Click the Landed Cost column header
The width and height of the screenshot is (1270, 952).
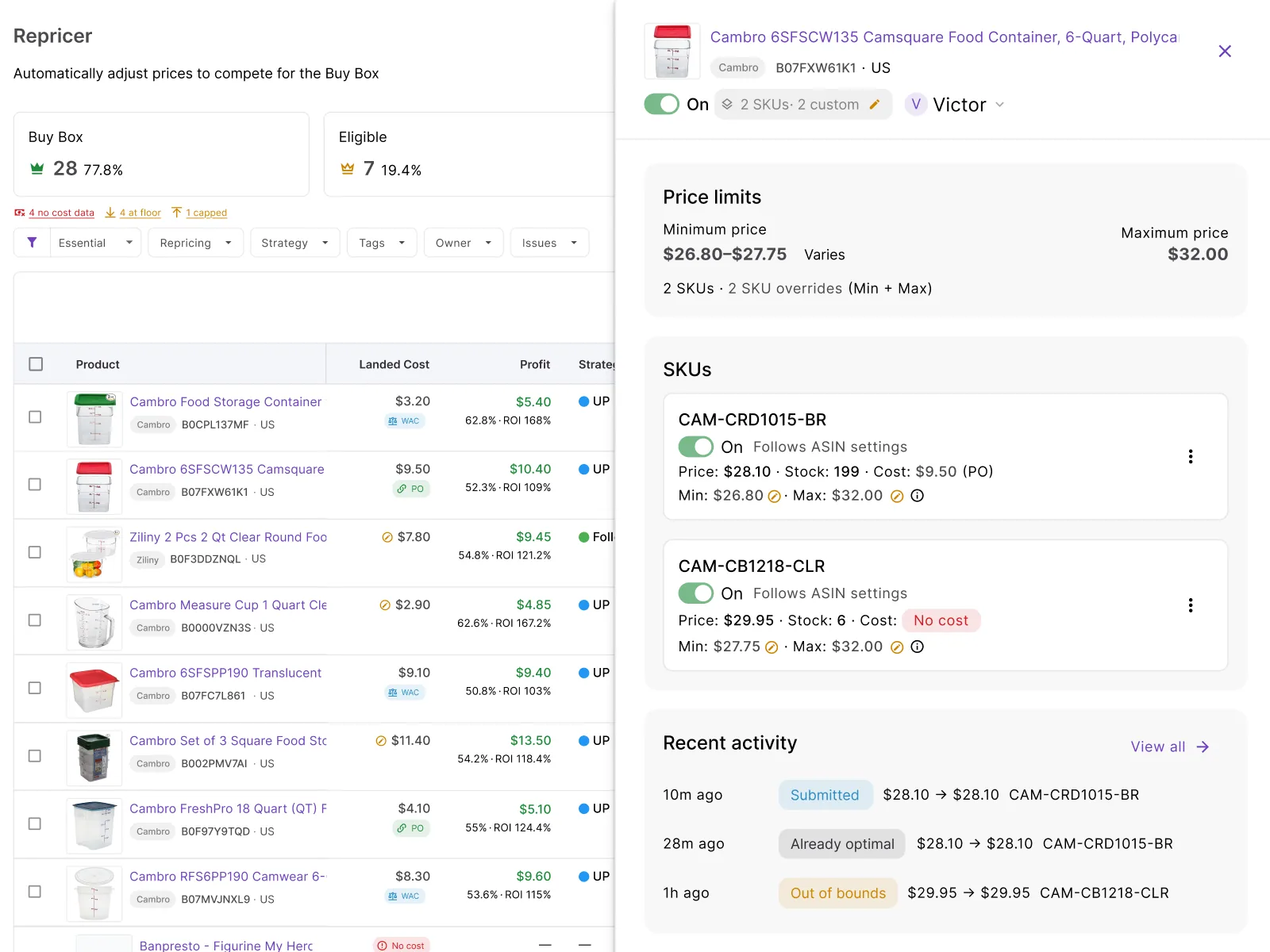[394, 365]
